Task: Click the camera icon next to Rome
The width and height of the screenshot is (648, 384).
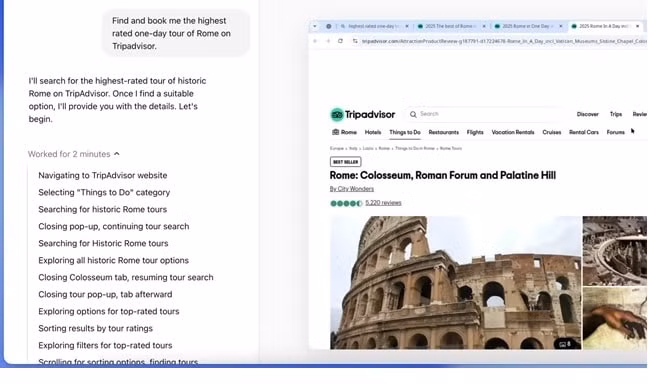Action: 336,132
